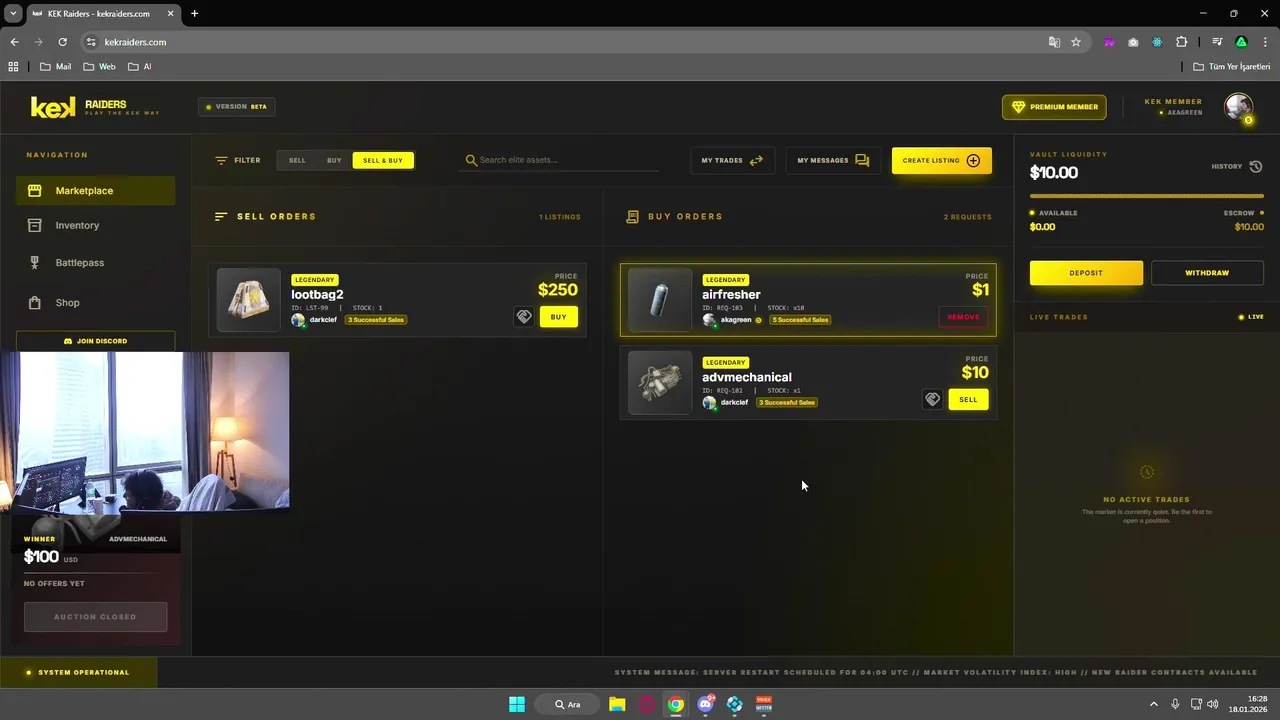
Task: Click the disabled Auction Closed button
Action: tap(95, 617)
